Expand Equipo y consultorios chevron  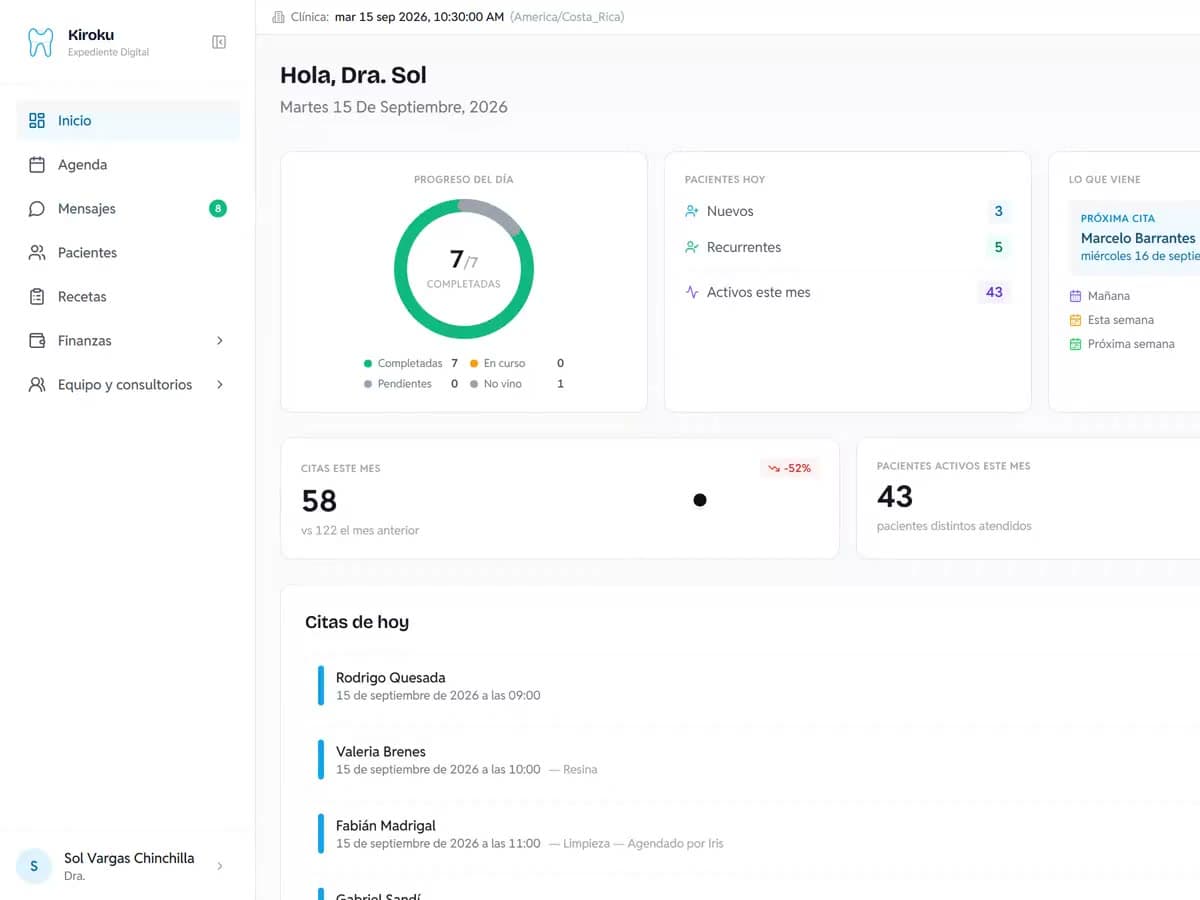point(220,385)
